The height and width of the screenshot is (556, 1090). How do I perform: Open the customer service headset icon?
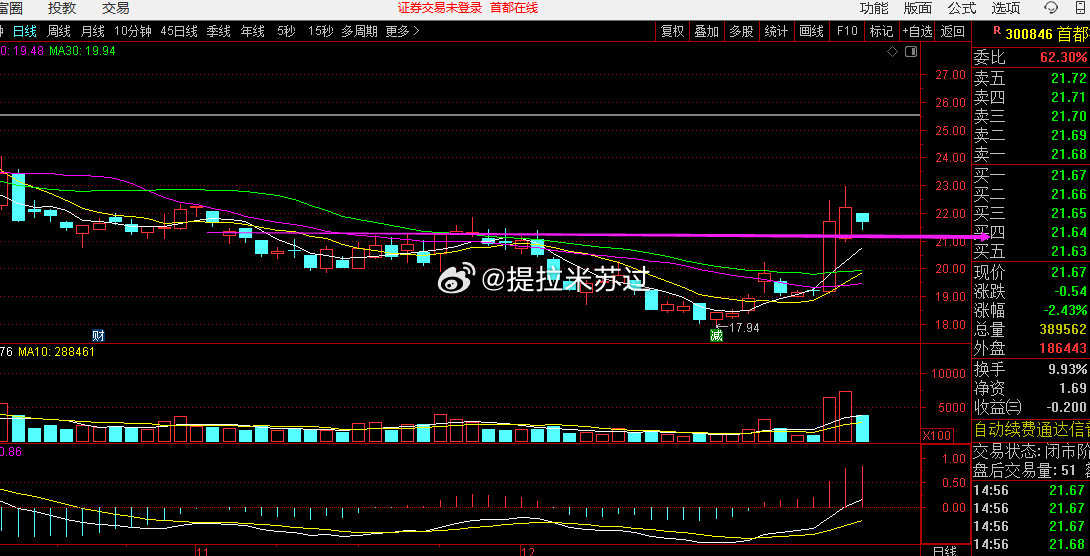tap(1052, 8)
